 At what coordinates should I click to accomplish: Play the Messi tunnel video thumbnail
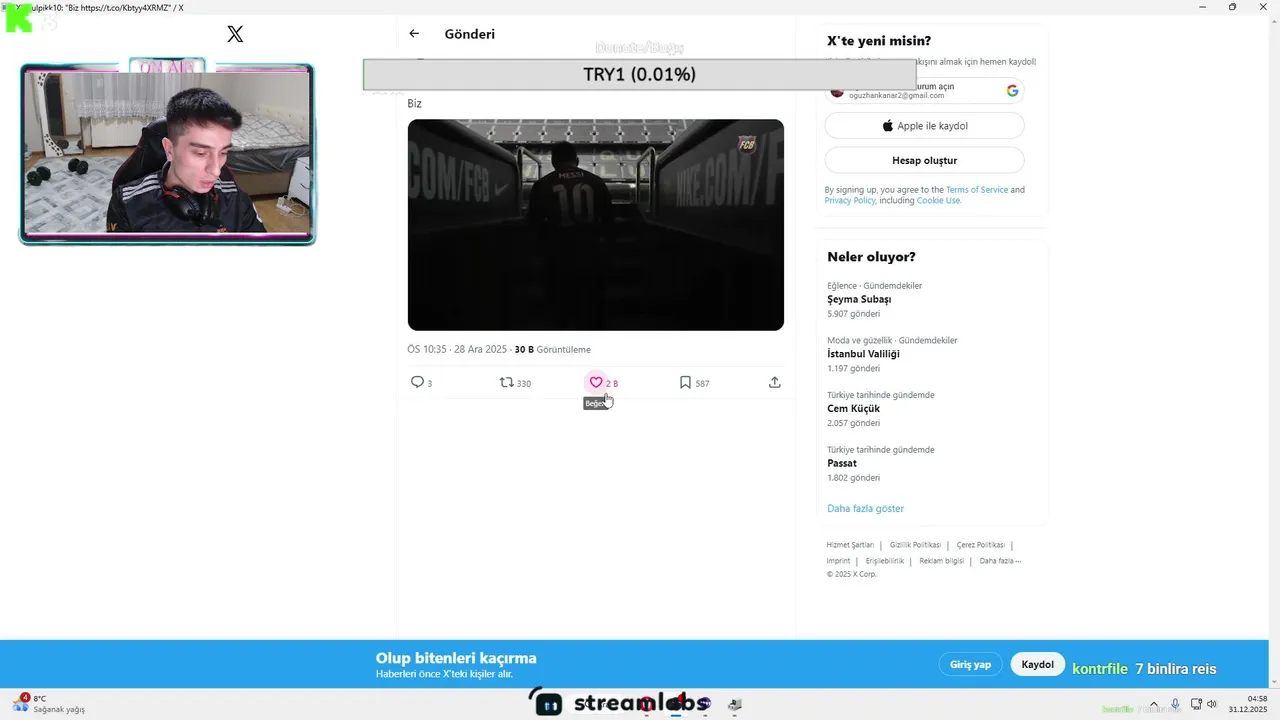pos(596,225)
